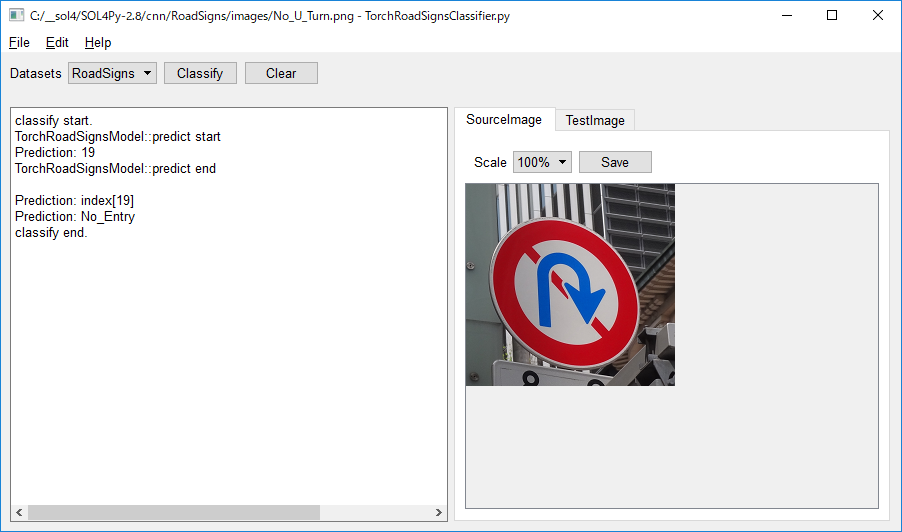
Task: Click the Classify button
Action: (x=200, y=74)
